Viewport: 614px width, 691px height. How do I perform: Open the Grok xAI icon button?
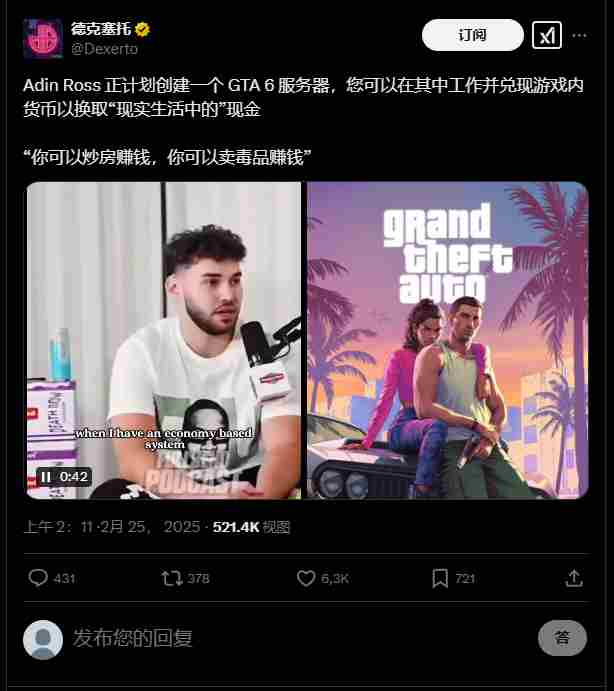[x=547, y=35]
